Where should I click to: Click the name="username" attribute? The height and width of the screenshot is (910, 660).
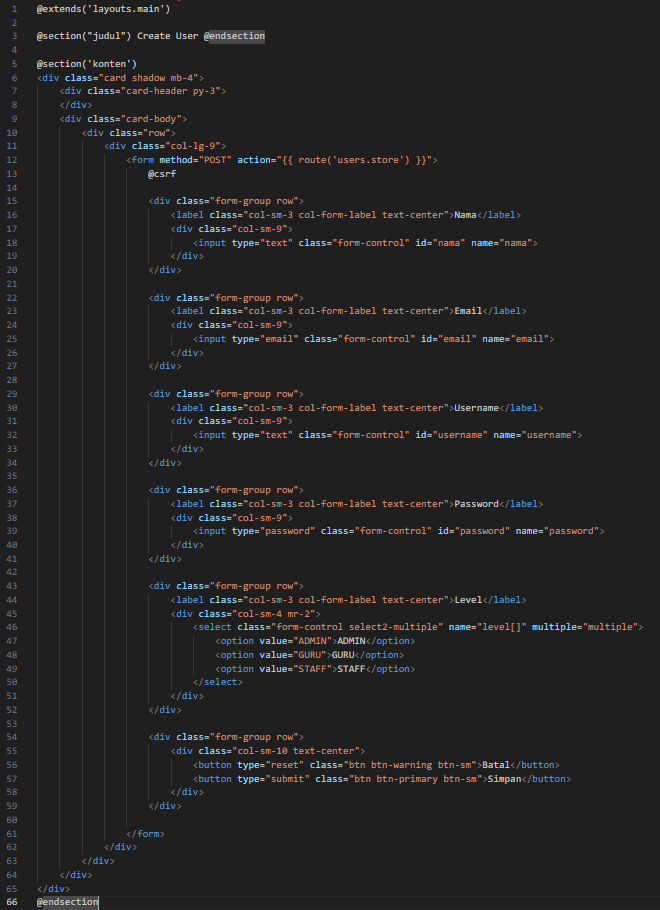pos(535,435)
